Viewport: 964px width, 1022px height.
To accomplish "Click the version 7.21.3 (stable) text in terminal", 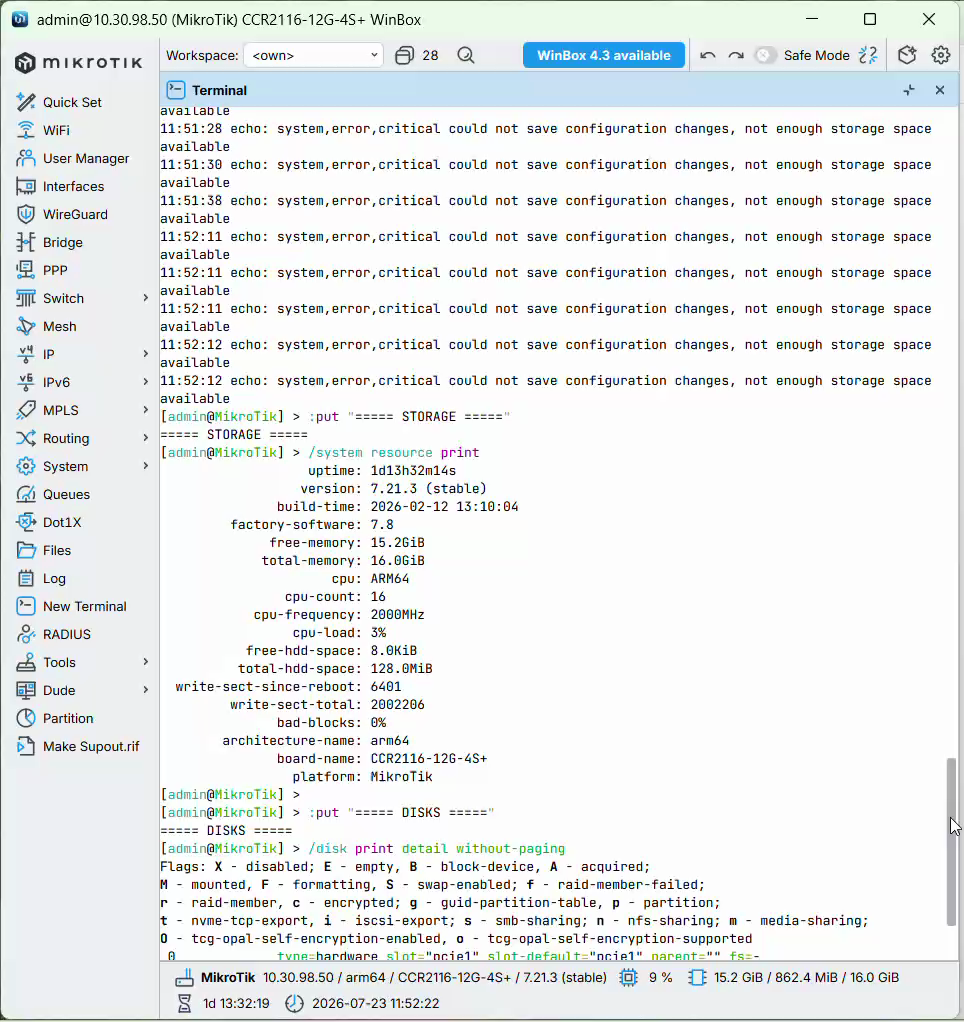I will coord(428,489).
